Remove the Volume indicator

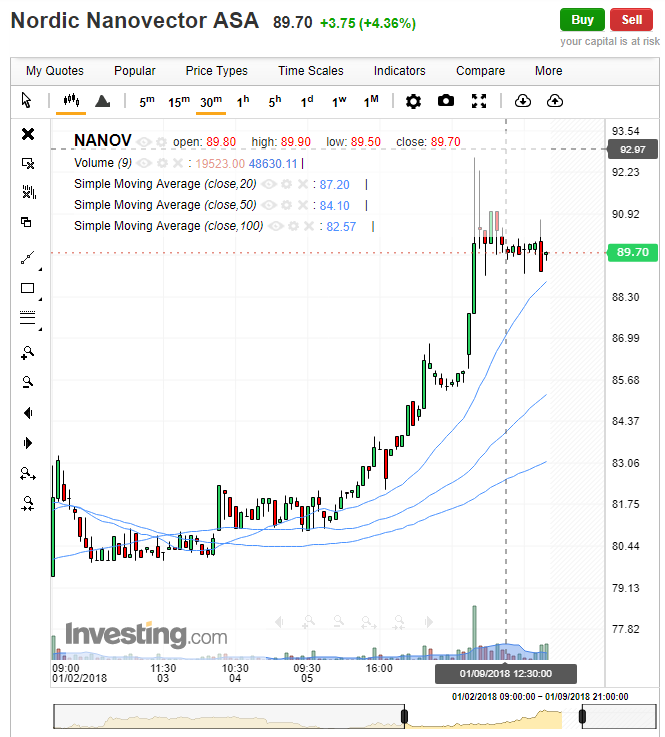click(178, 163)
